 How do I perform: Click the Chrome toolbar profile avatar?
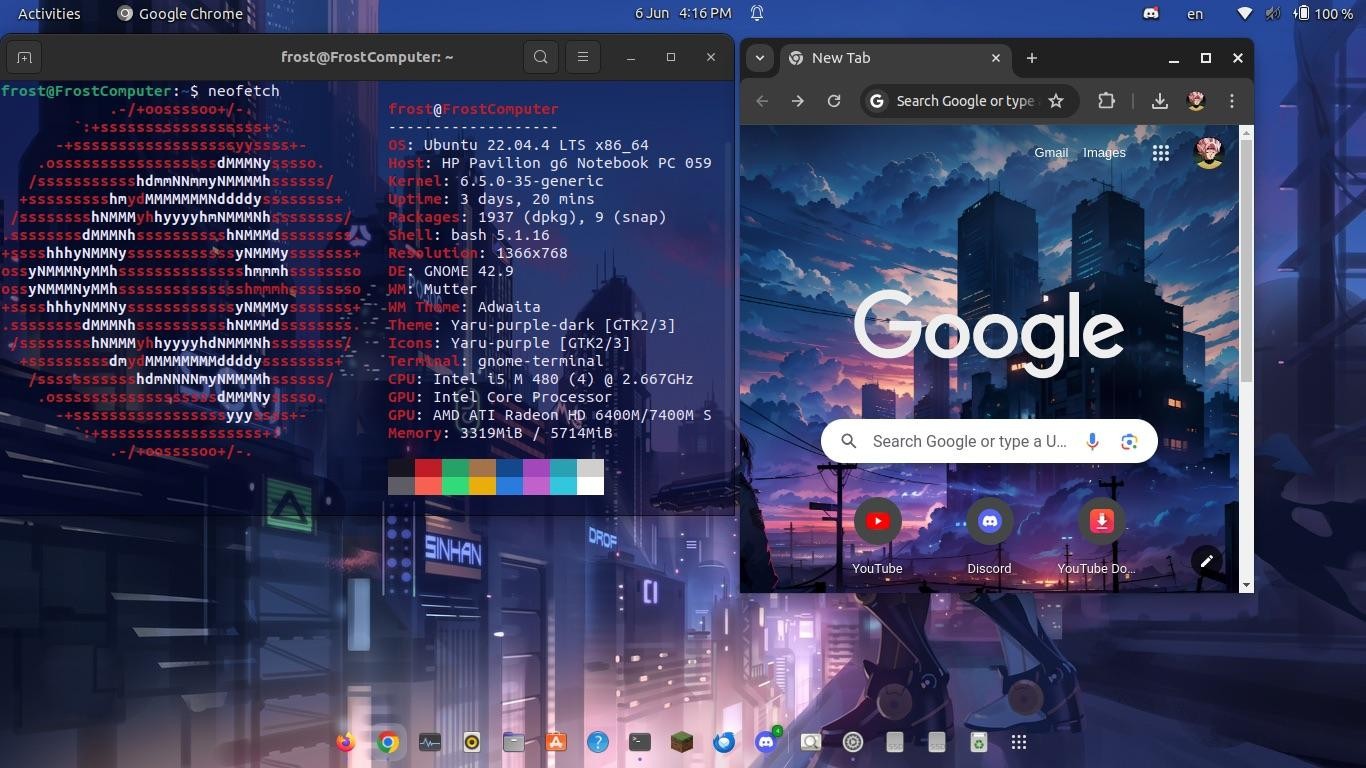point(1196,101)
